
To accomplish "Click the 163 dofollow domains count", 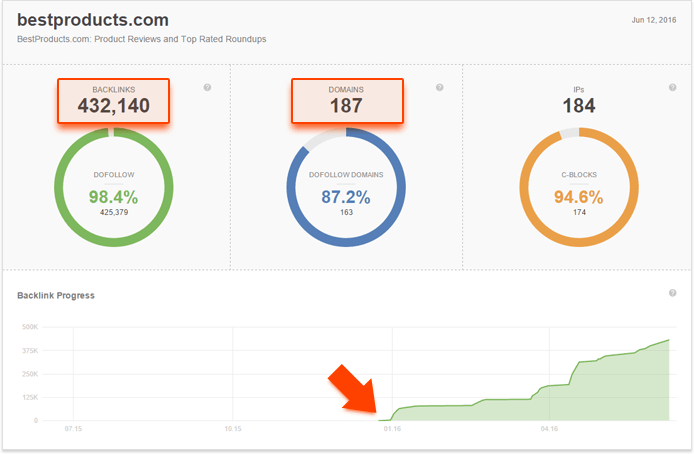I will coord(346,212).
